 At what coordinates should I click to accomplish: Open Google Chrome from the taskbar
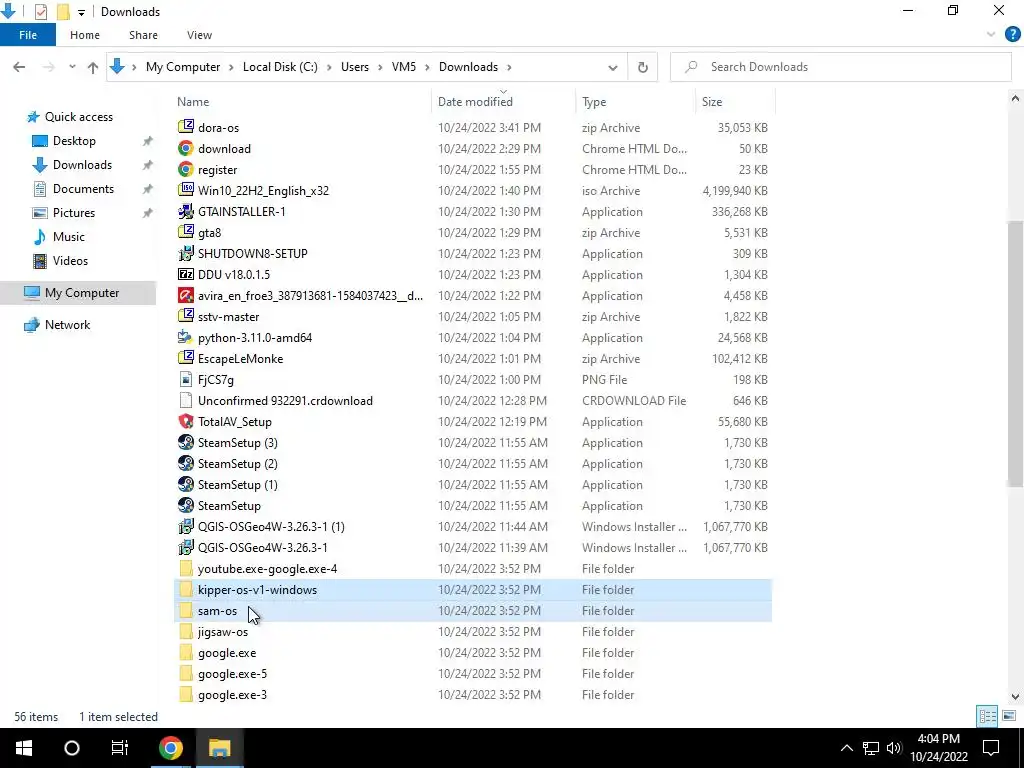[170, 748]
